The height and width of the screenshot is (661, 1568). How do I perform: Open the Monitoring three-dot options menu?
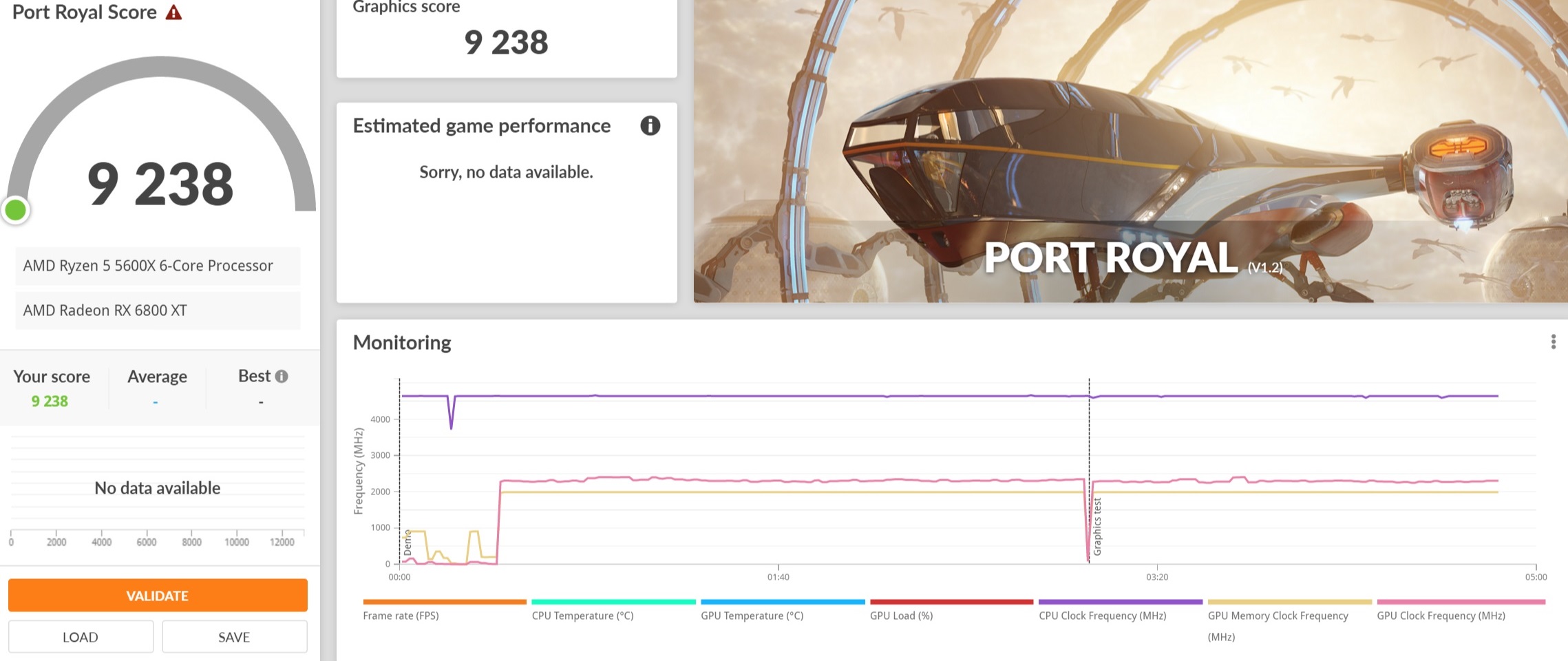(x=1553, y=342)
